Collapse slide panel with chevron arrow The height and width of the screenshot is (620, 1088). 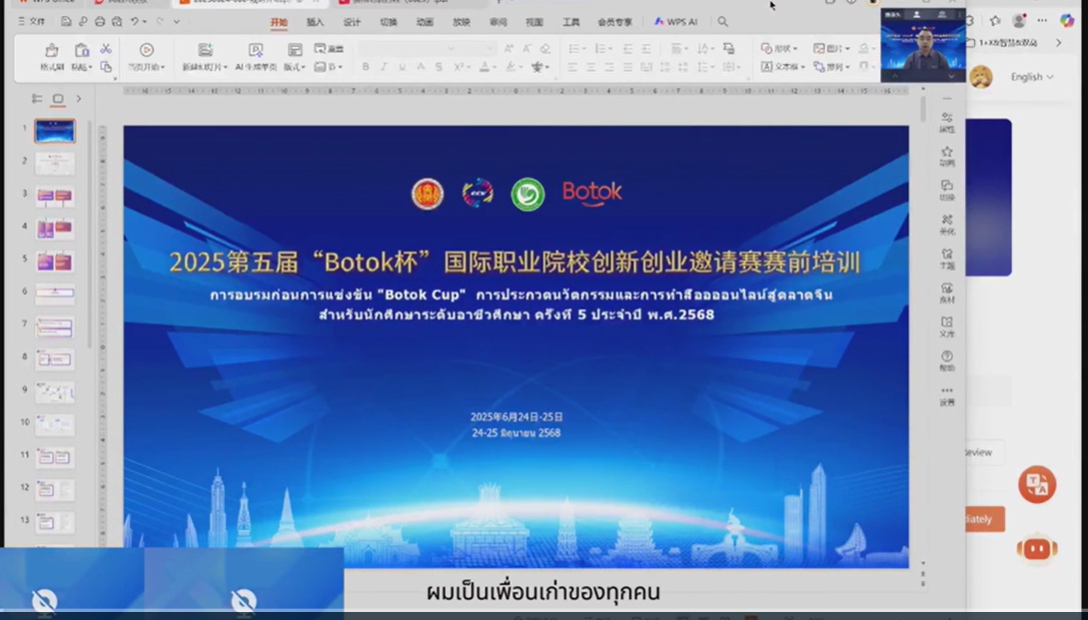tap(78, 99)
